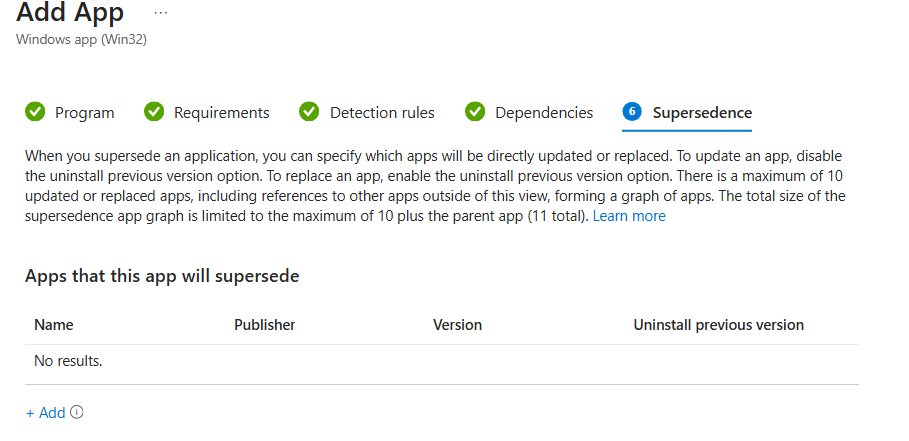Click the green checkmark beside Detection rules
The width and height of the screenshot is (909, 441).
click(x=310, y=112)
